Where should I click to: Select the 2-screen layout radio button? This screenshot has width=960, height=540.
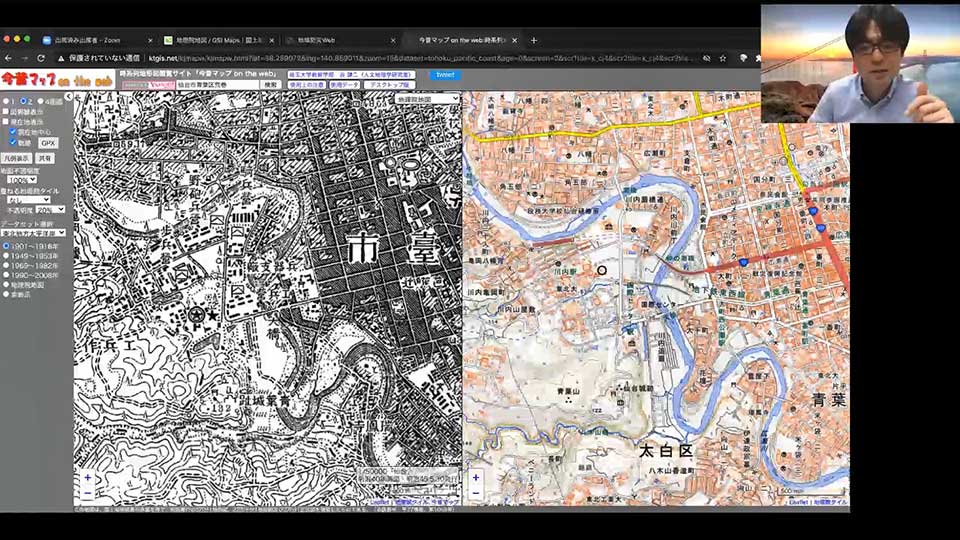point(23,102)
